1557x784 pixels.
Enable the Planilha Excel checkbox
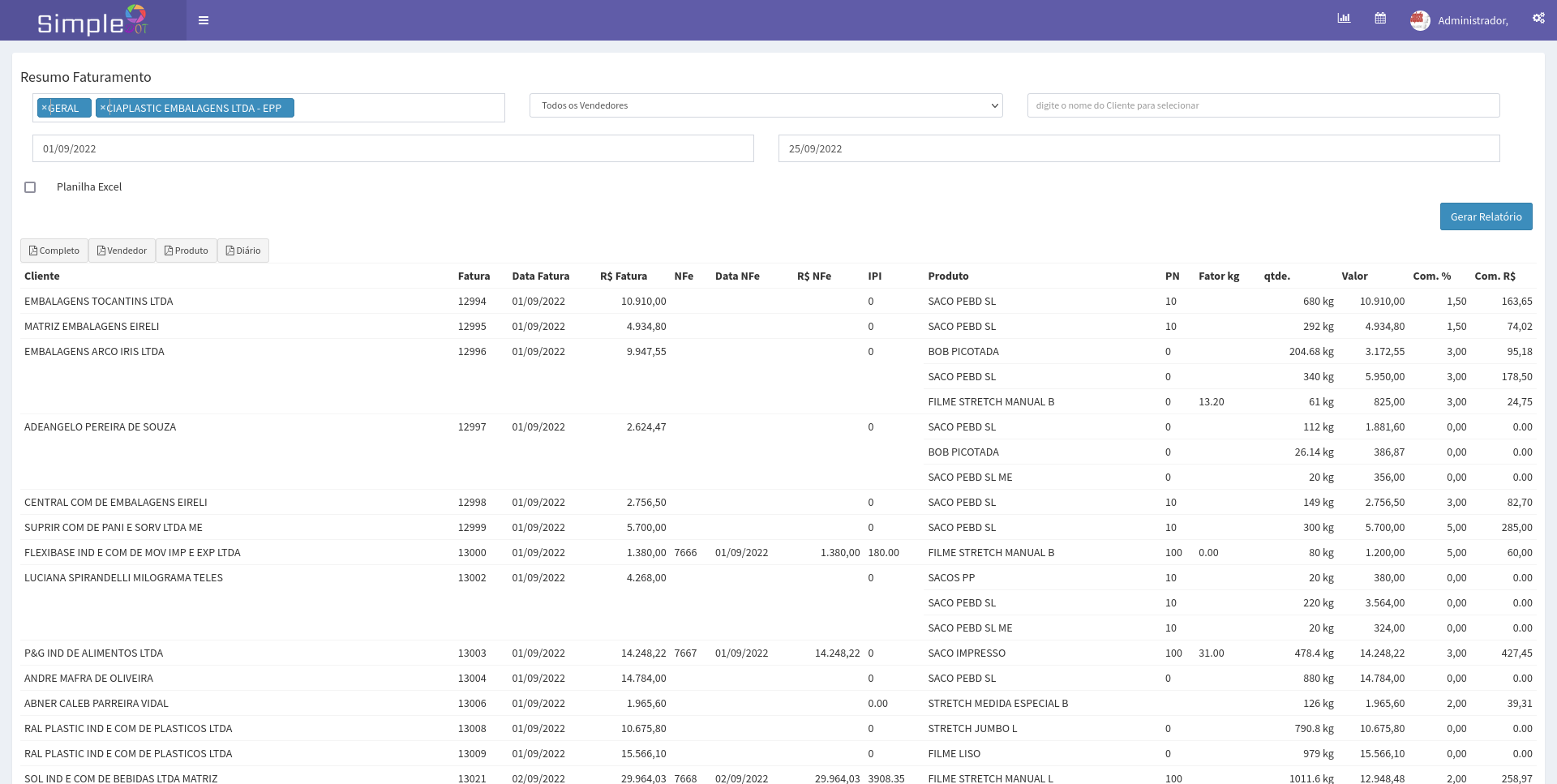(x=30, y=187)
